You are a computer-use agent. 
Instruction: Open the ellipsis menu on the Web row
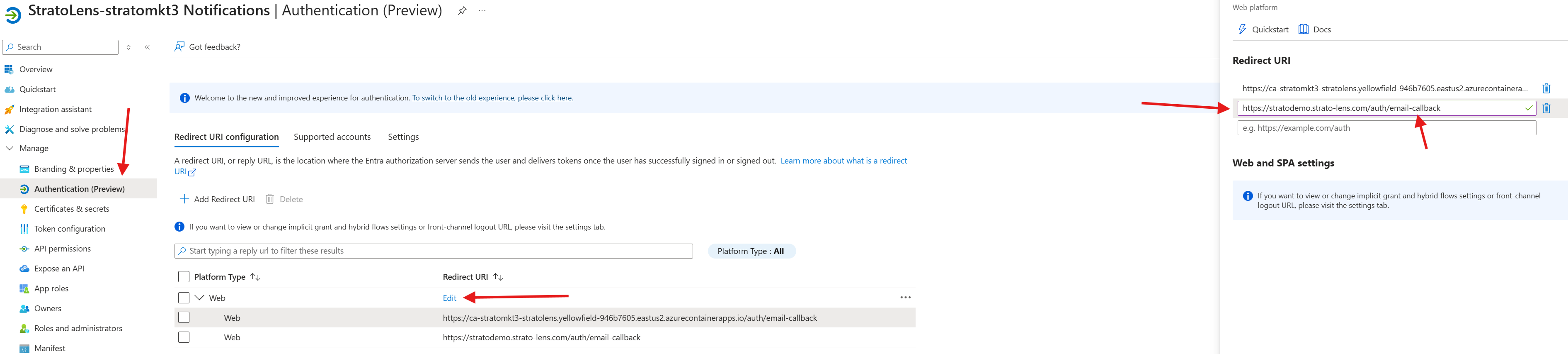point(905,297)
